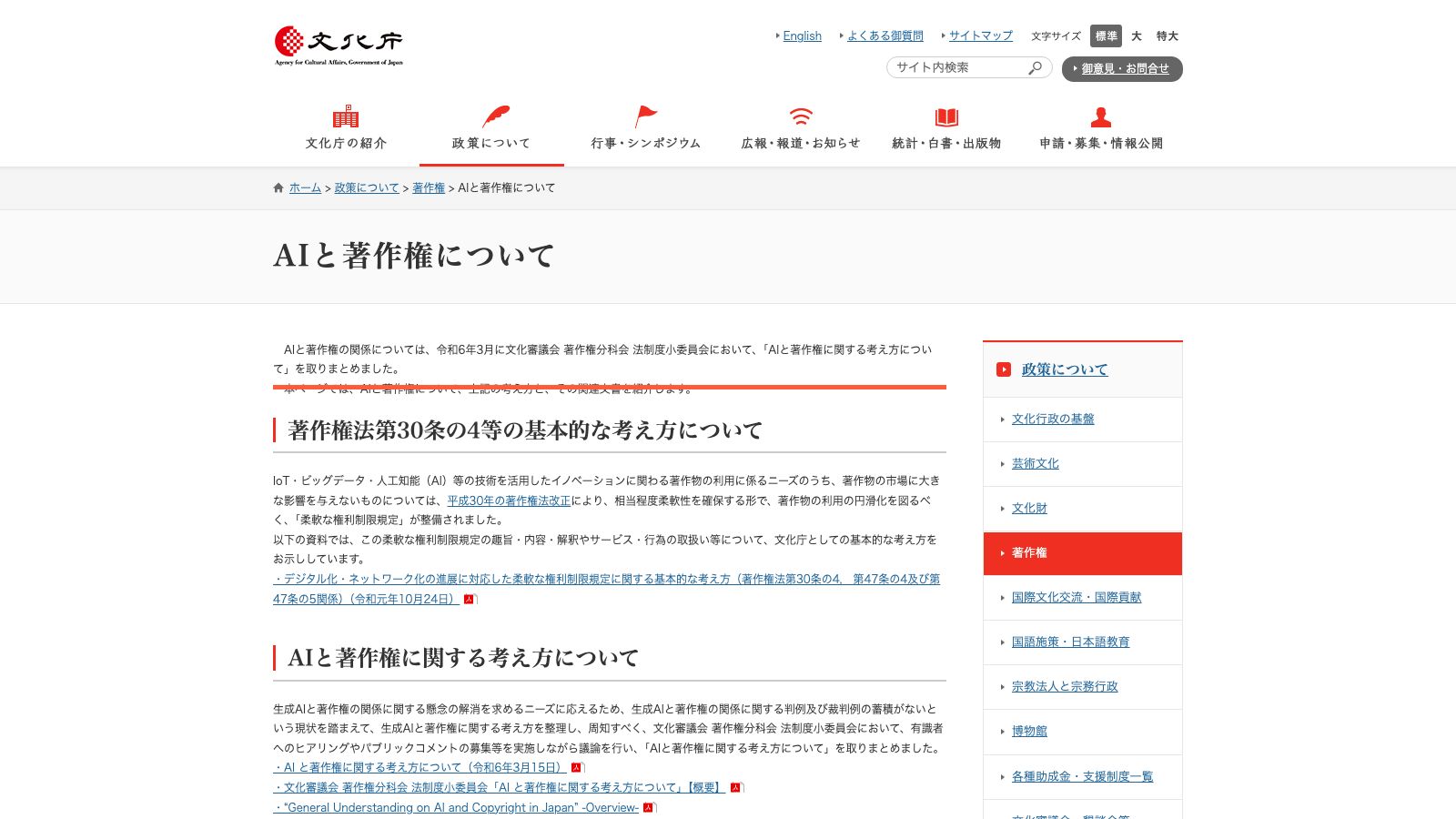Select 博物館 in sidebar
The height and width of the screenshot is (819, 1456).
pos(1029,732)
